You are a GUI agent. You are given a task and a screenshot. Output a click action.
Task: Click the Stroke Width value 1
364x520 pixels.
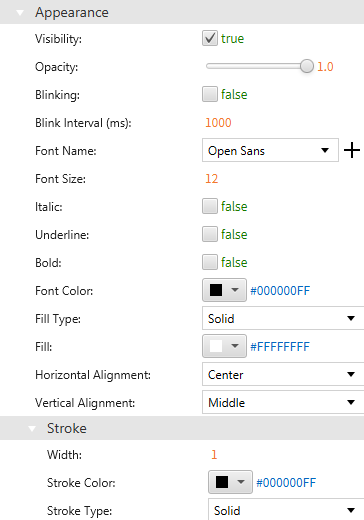[214, 455]
